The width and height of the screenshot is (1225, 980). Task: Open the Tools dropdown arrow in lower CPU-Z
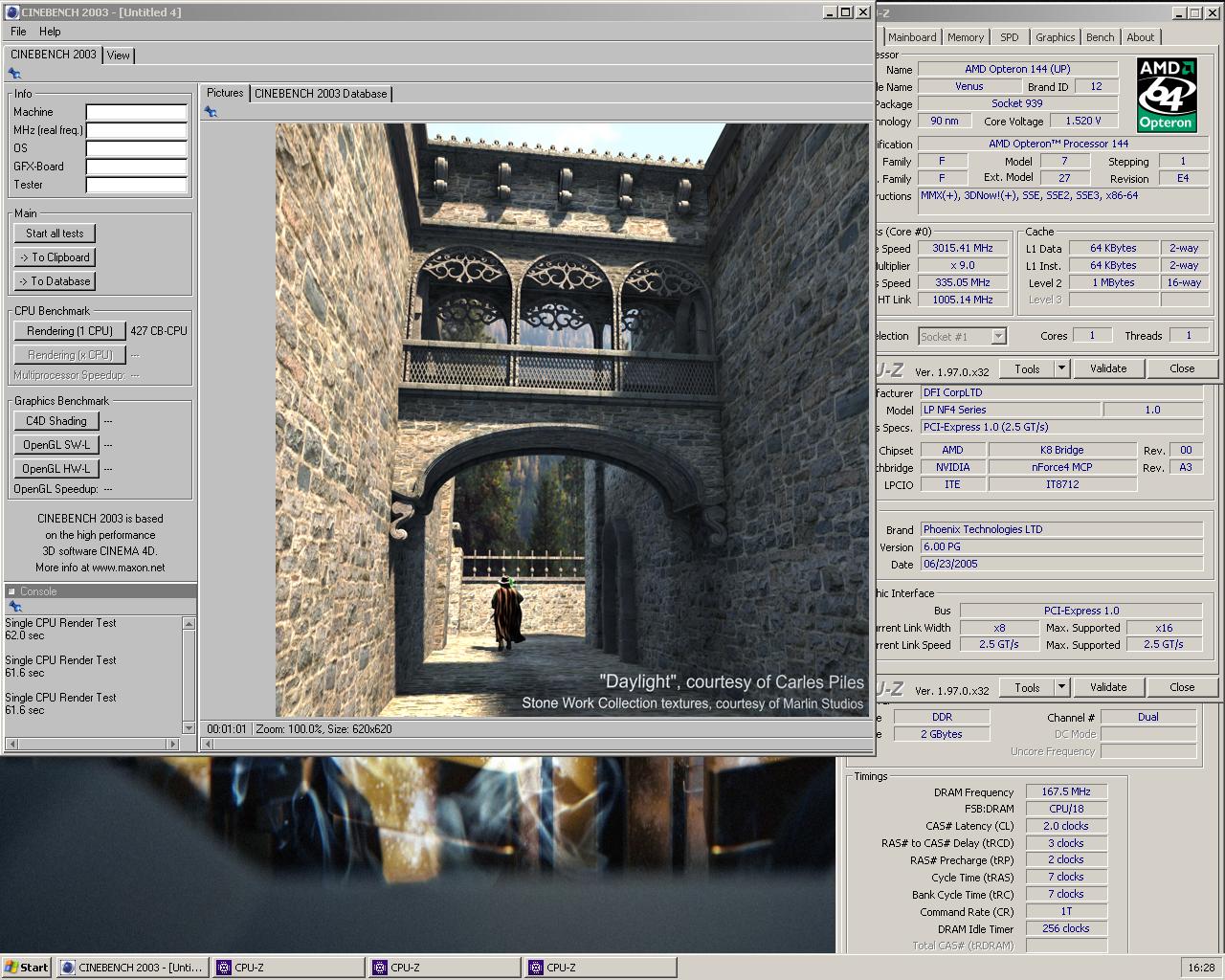(1061, 687)
